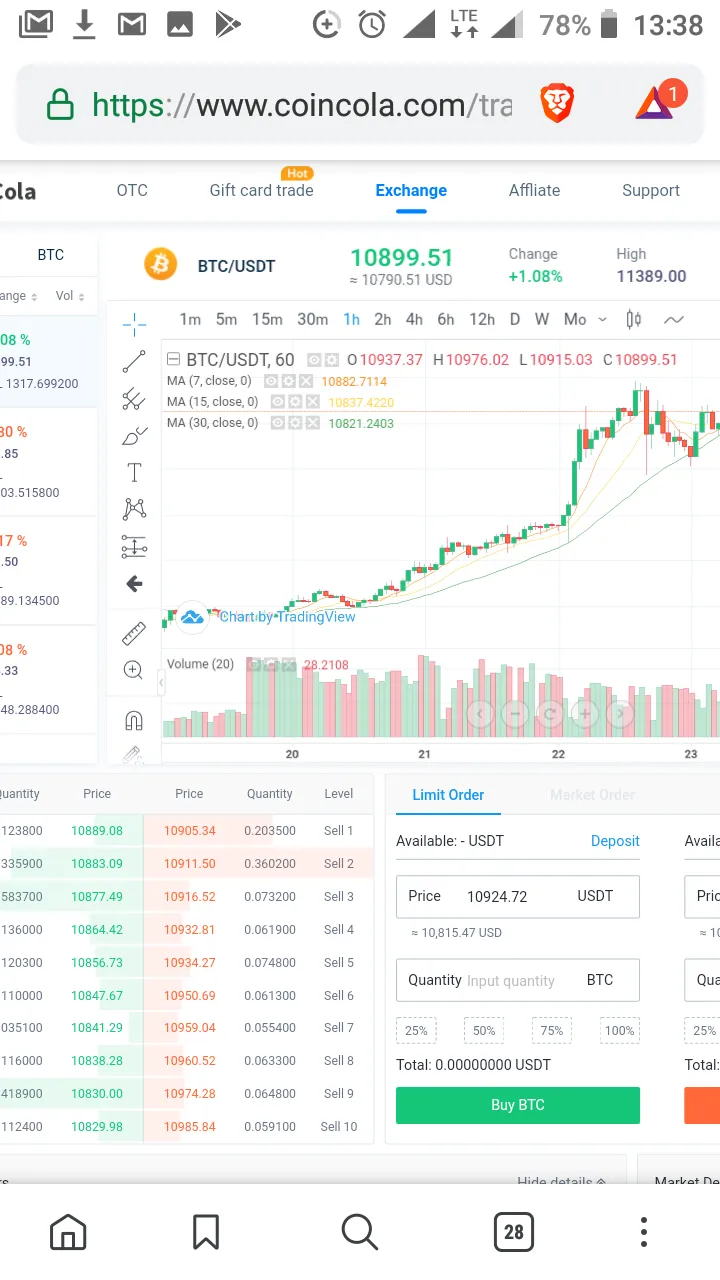Viewport: 720px width, 1280px height.
Task: Toggle visibility of MA (7, close, 0)
Action: [272, 381]
